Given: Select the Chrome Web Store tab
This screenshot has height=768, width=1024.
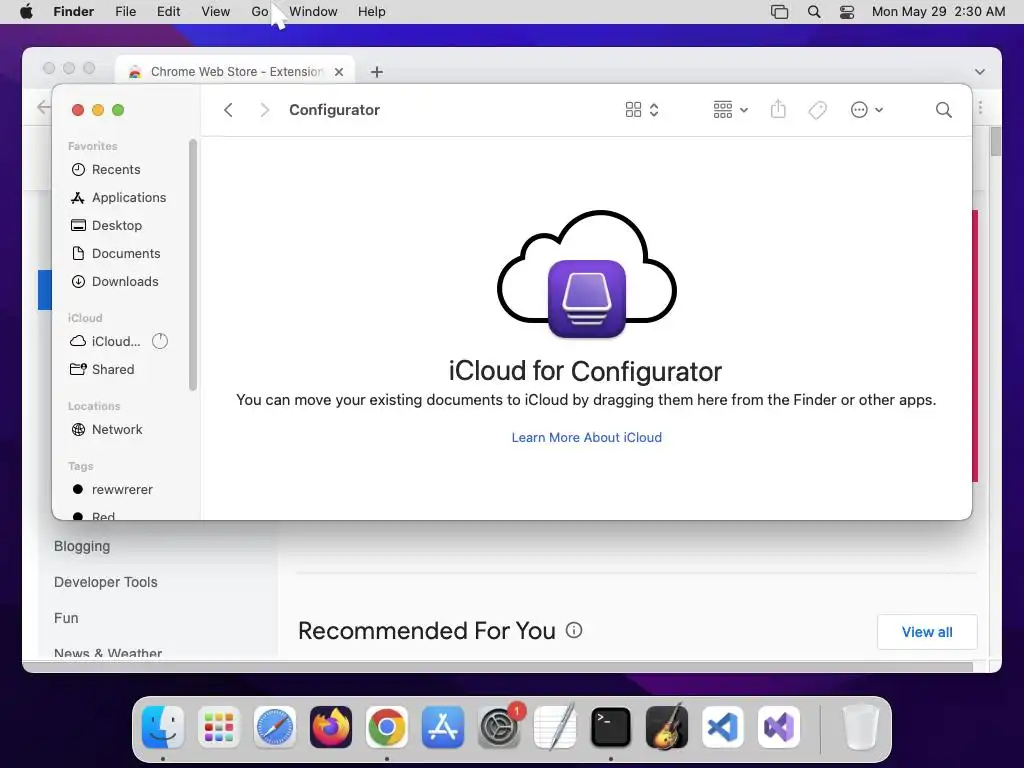Looking at the screenshot, I should coord(235,72).
